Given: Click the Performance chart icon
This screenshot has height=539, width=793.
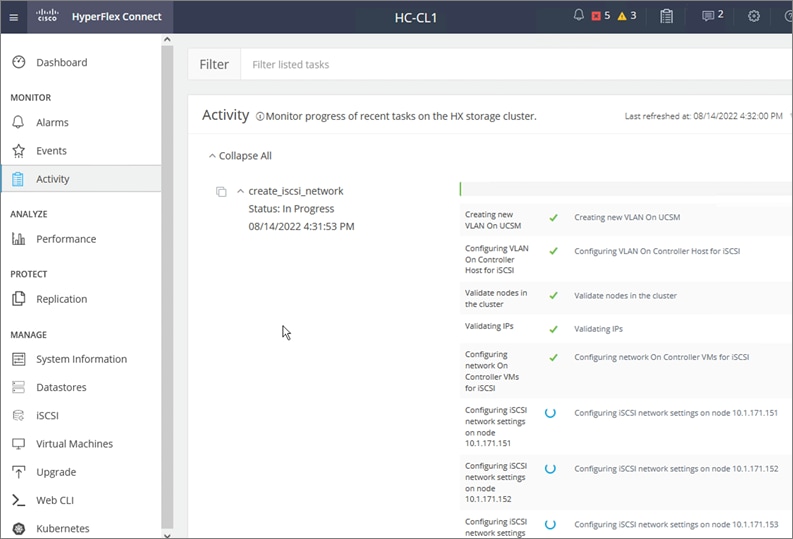Looking at the screenshot, I should click(18, 239).
